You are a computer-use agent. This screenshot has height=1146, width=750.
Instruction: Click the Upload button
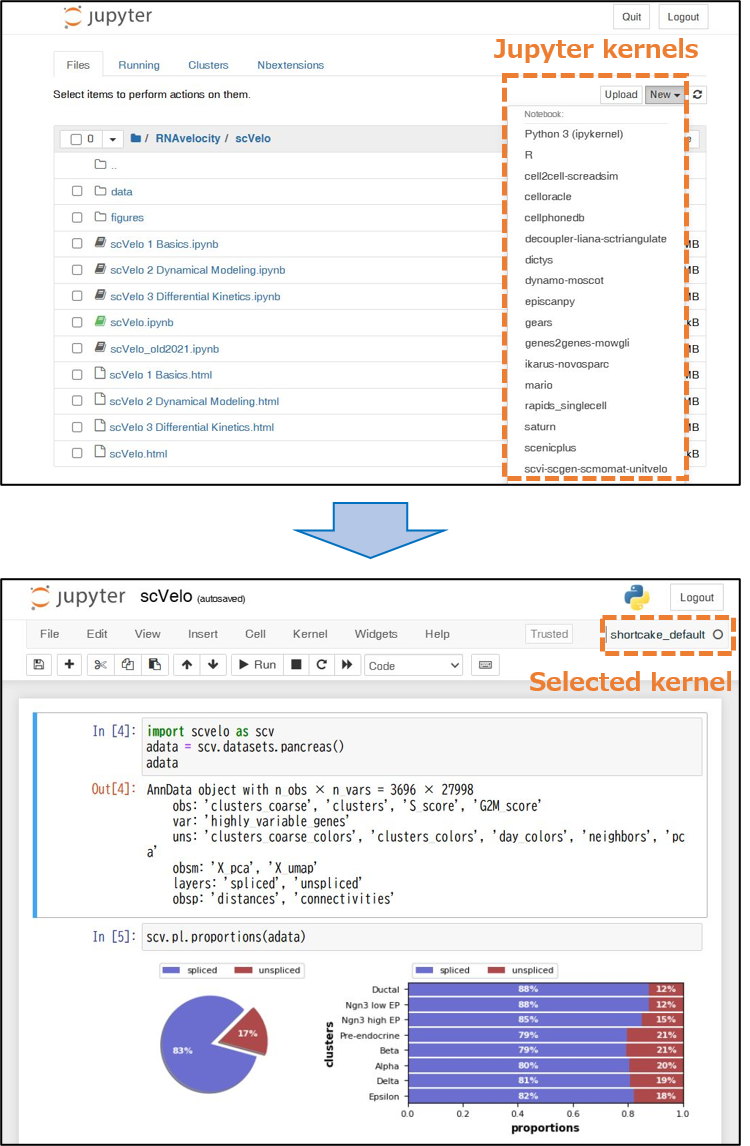pos(621,94)
